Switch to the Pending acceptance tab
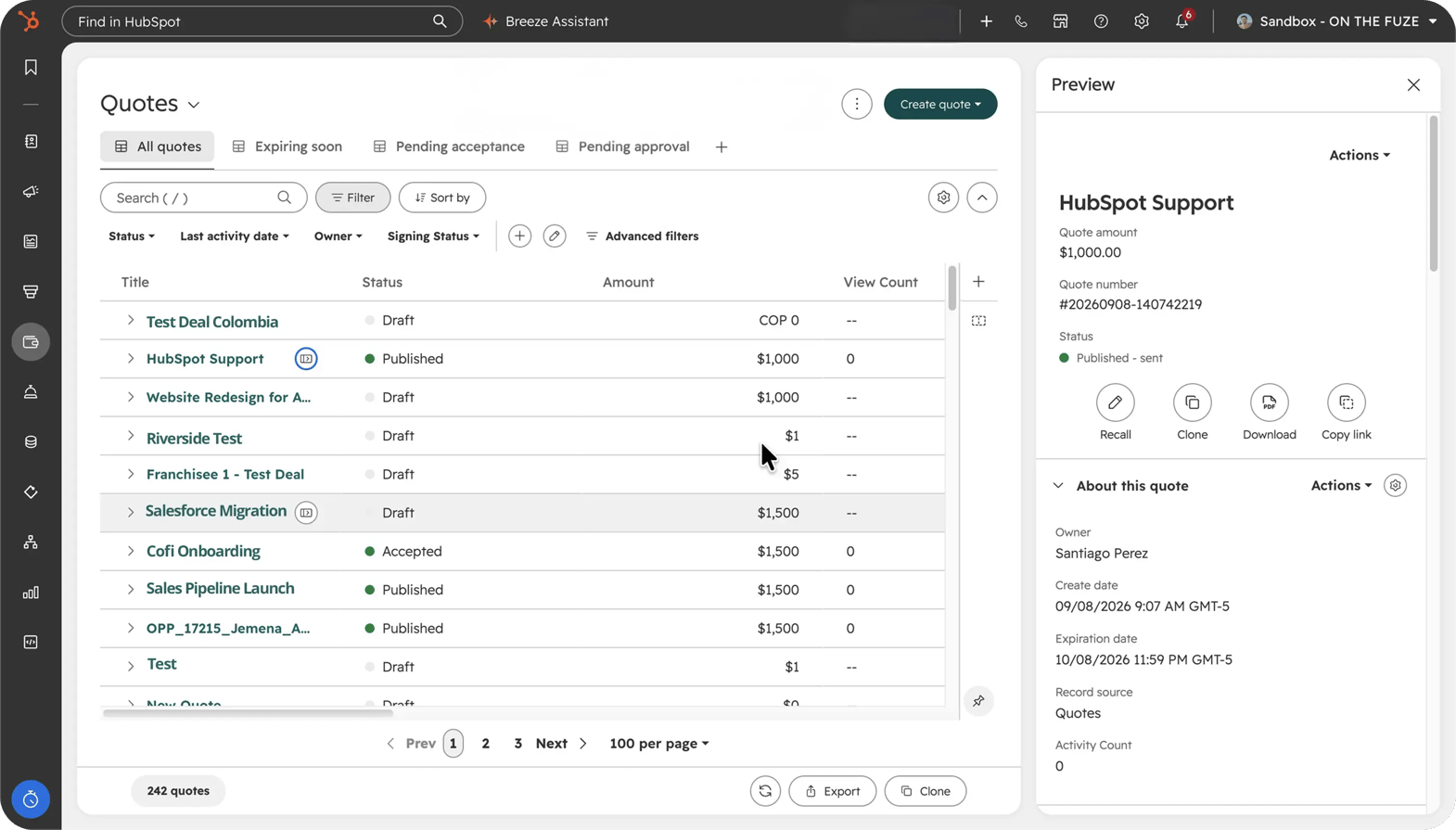Viewport: 1456px width, 830px height. click(x=449, y=147)
